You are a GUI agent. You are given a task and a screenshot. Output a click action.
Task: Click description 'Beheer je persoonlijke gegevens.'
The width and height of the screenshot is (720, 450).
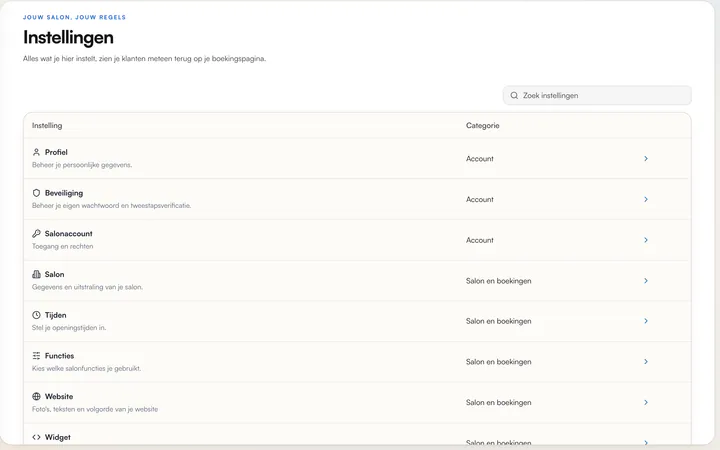click(82, 165)
